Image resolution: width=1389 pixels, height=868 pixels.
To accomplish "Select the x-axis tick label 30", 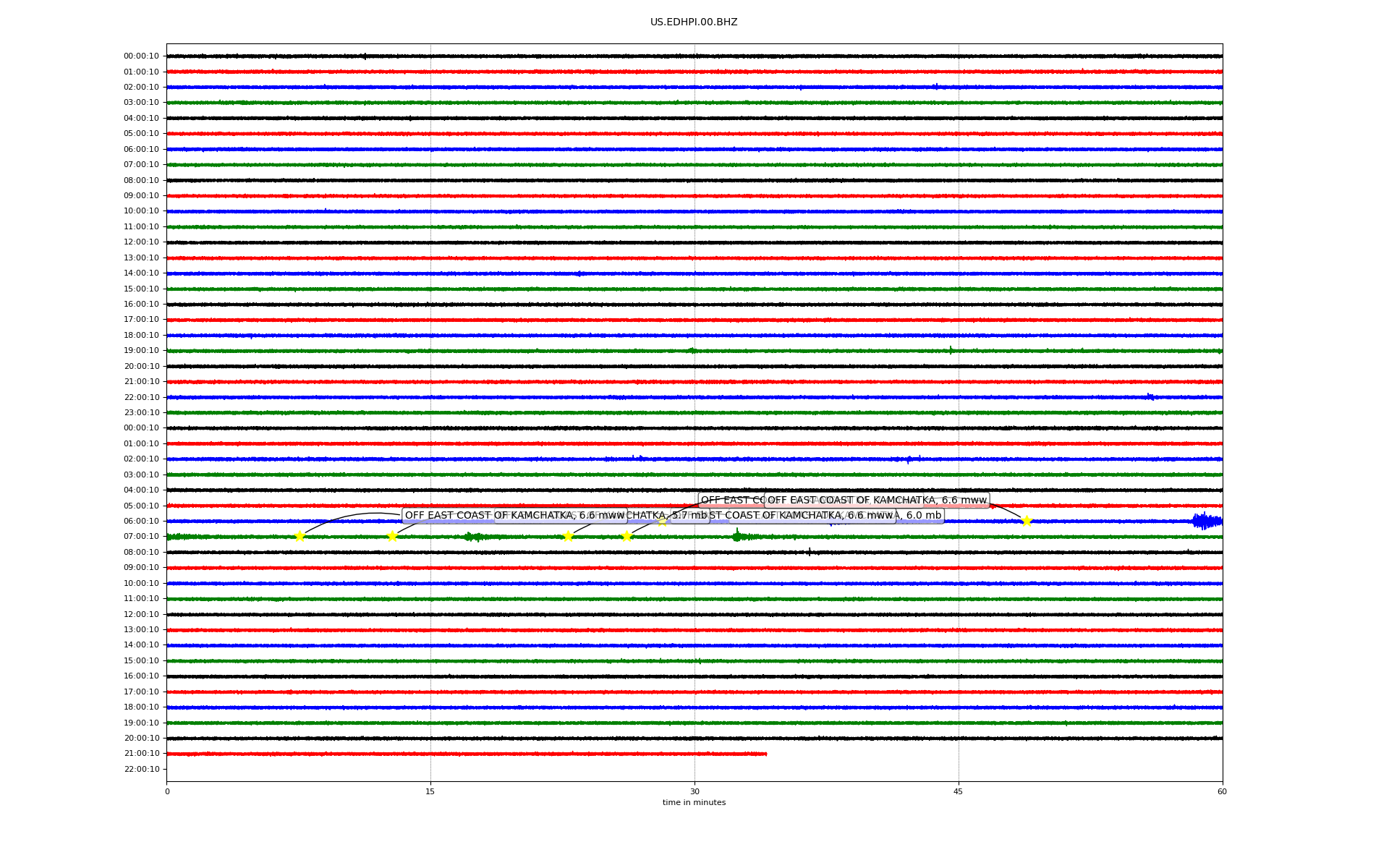I will (694, 791).
